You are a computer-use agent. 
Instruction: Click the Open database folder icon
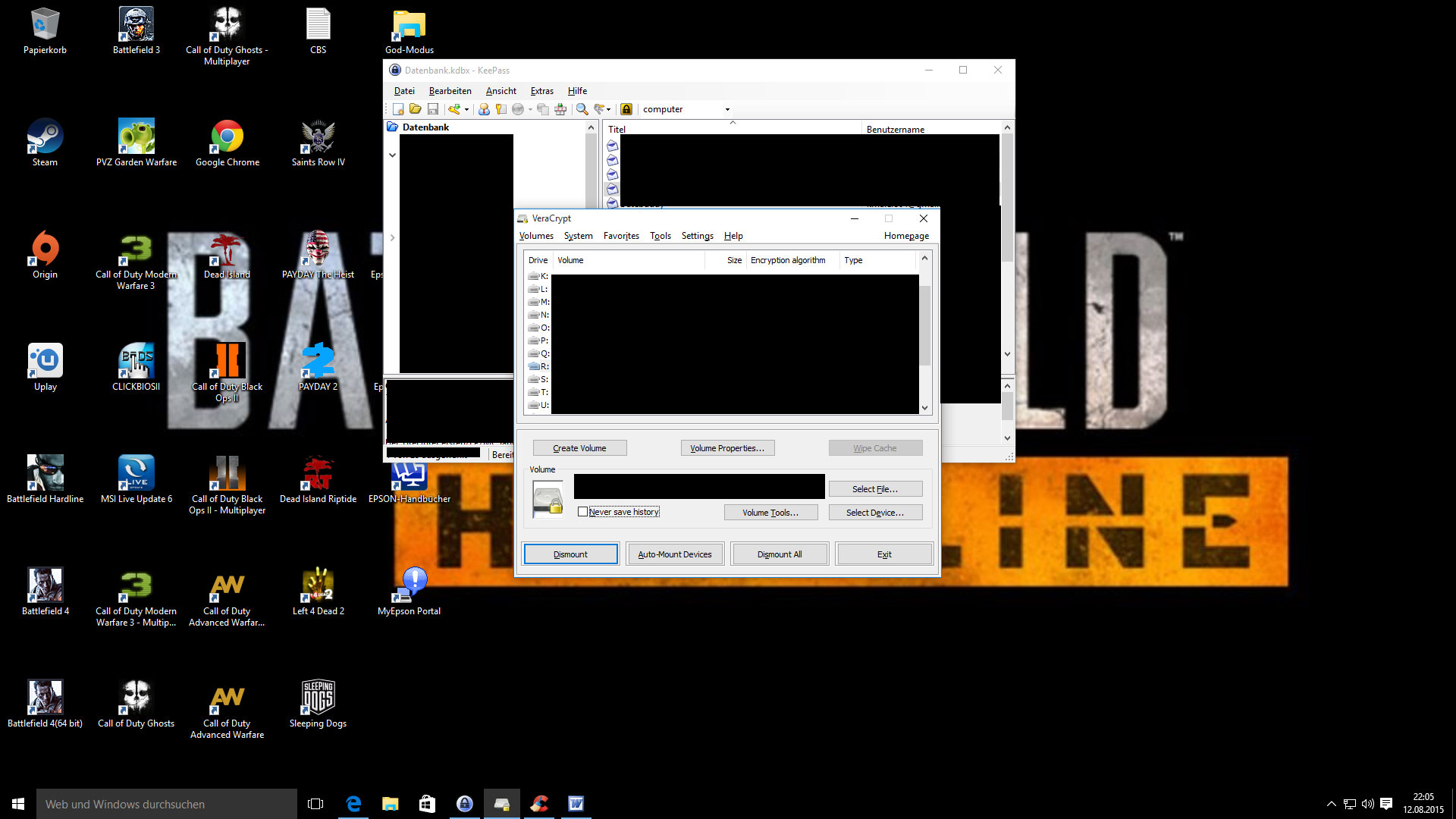tap(415, 109)
